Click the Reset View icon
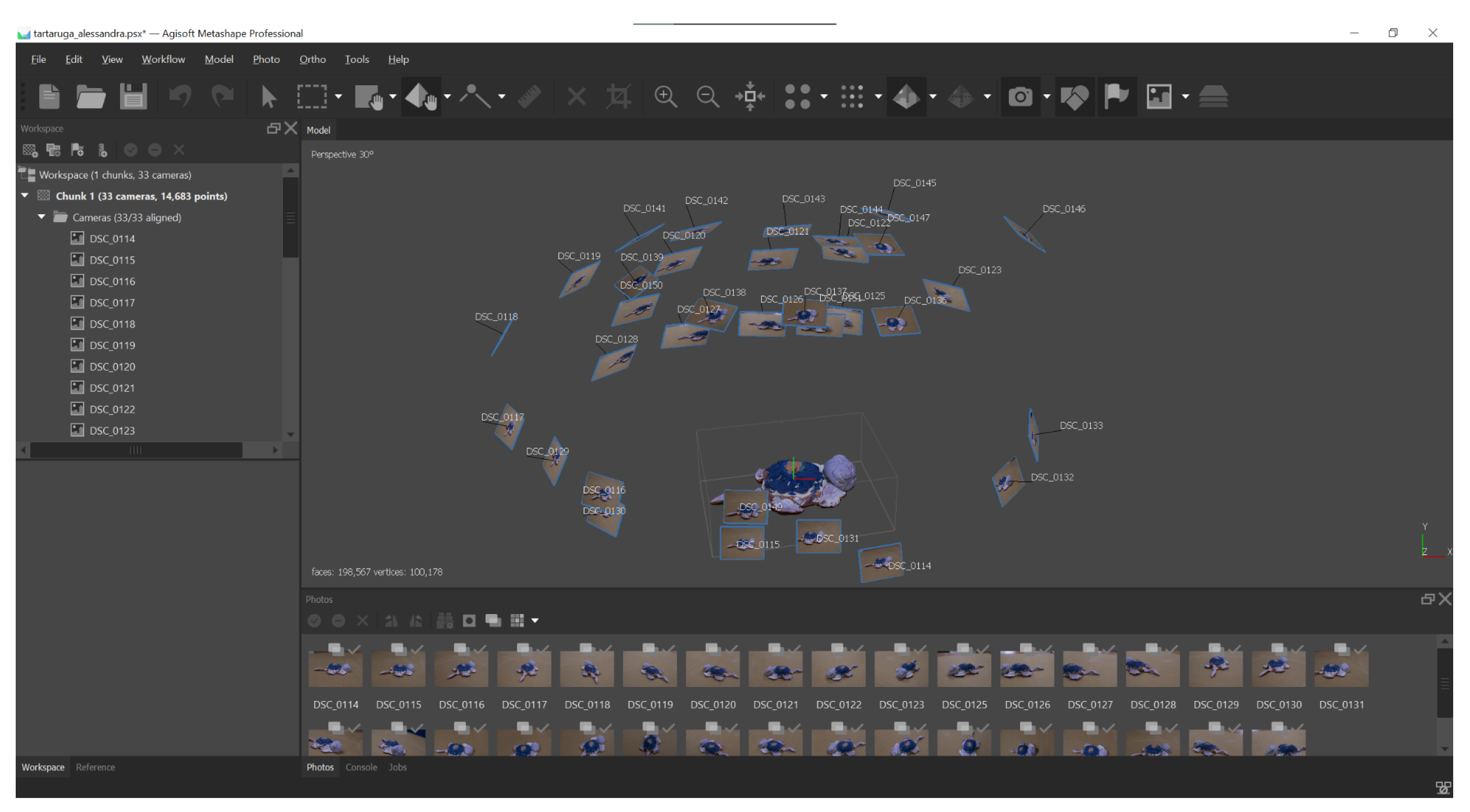Viewport: 1470px width, 812px height. tap(750, 96)
